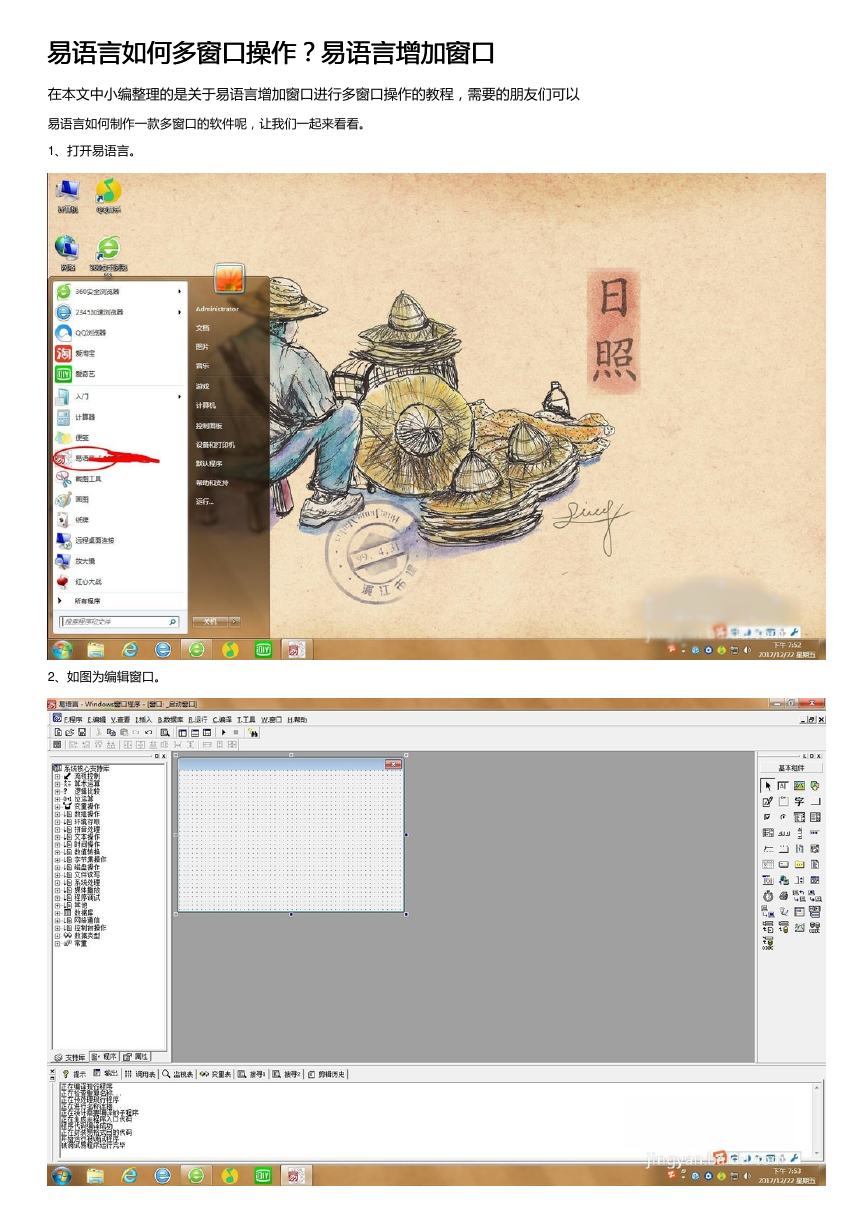
Task: Click the output panel vertical scrollbar
Action: pyautogui.click(x=819, y=1119)
